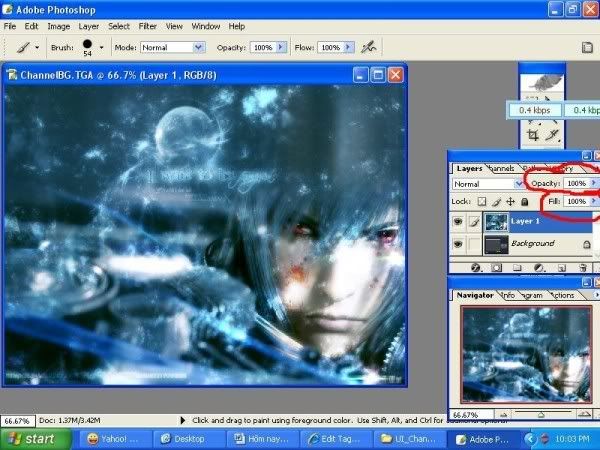Toggle lock all padlock icon
Image resolution: width=600 pixels, height=450 pixels.
pos(525,202)
